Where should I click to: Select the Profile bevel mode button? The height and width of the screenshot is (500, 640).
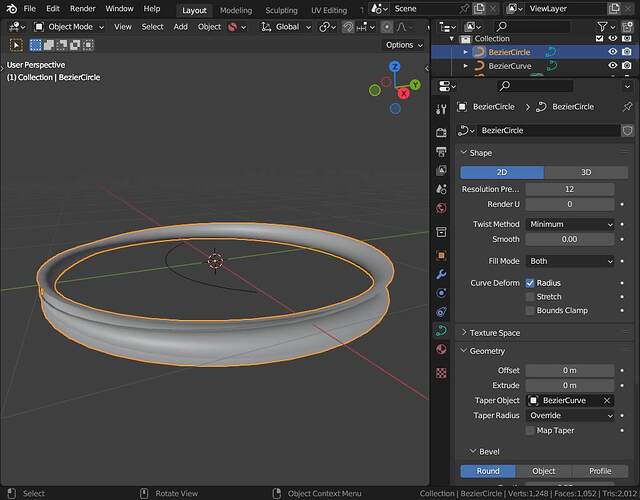point(600,471)
